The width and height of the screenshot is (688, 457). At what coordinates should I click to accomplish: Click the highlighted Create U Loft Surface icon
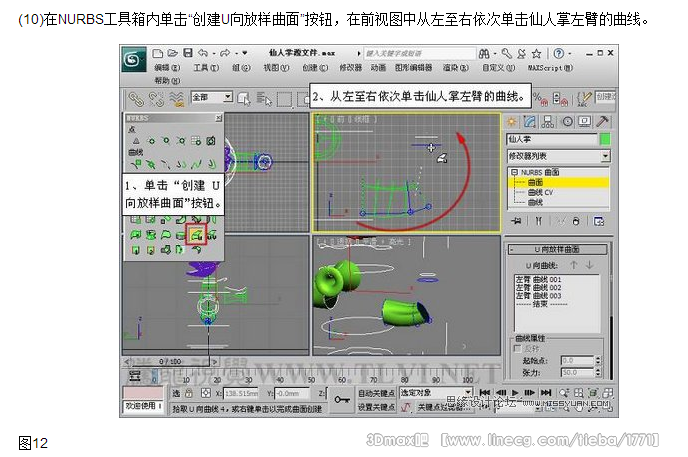(x=196, y=235)
